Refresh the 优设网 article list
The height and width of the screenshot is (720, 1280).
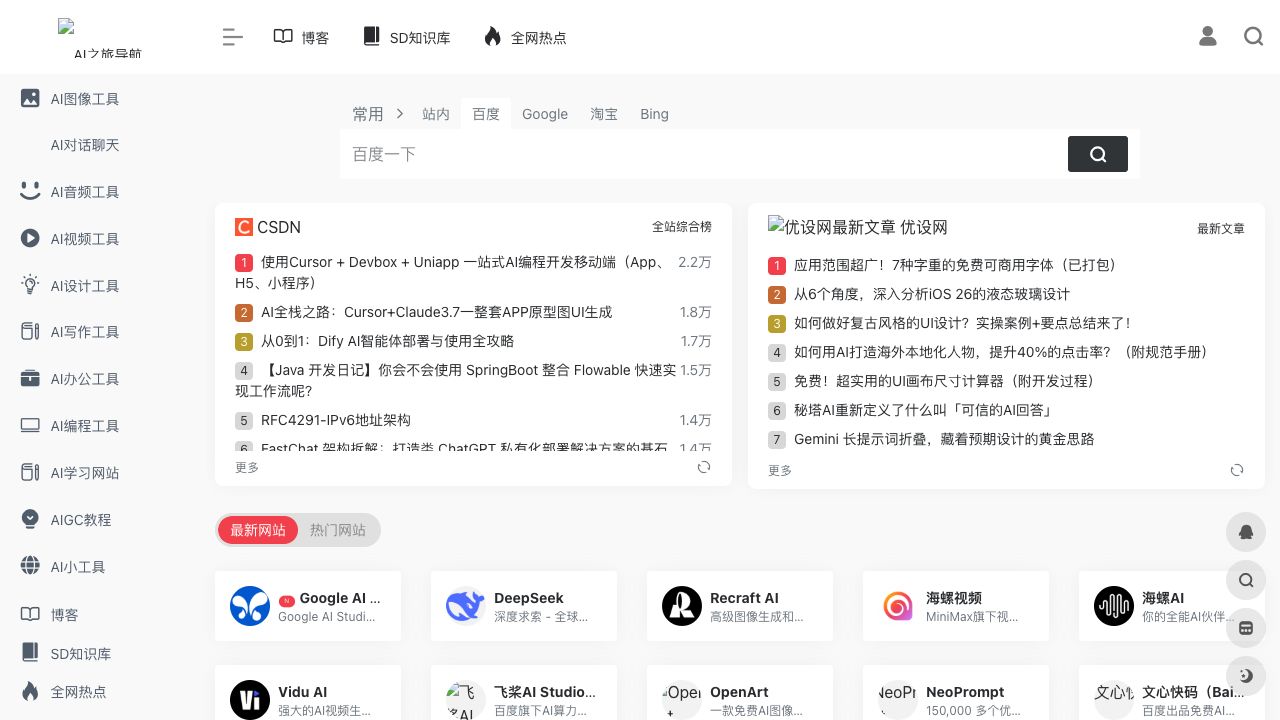point(1237,470)
